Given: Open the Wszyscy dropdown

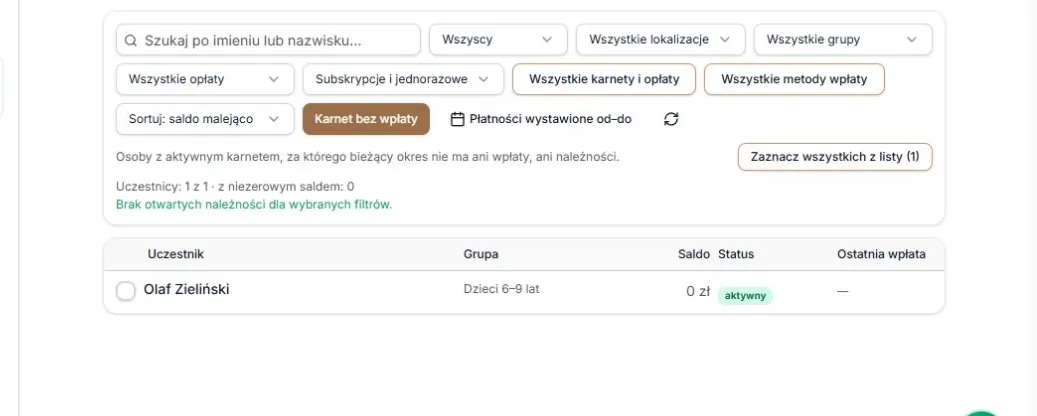Looking at the screenshot, I should (498, 40).
